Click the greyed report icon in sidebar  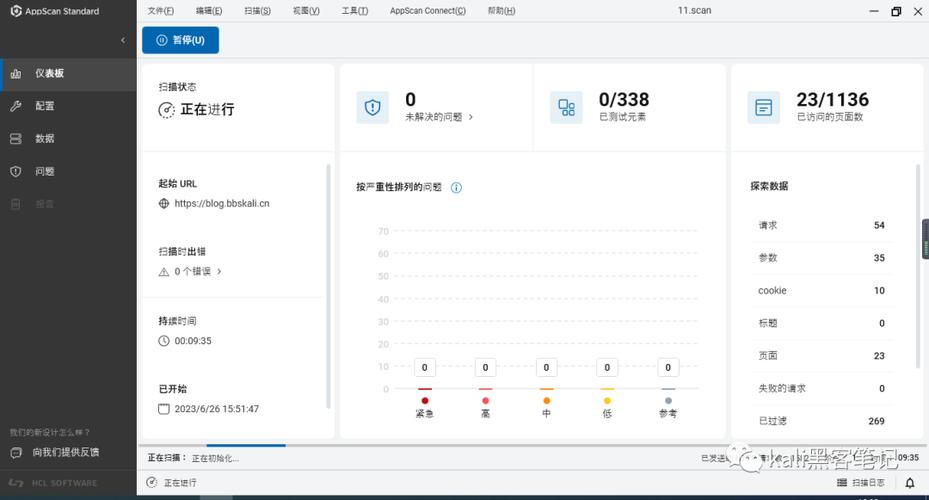click(x=16, y=204)
